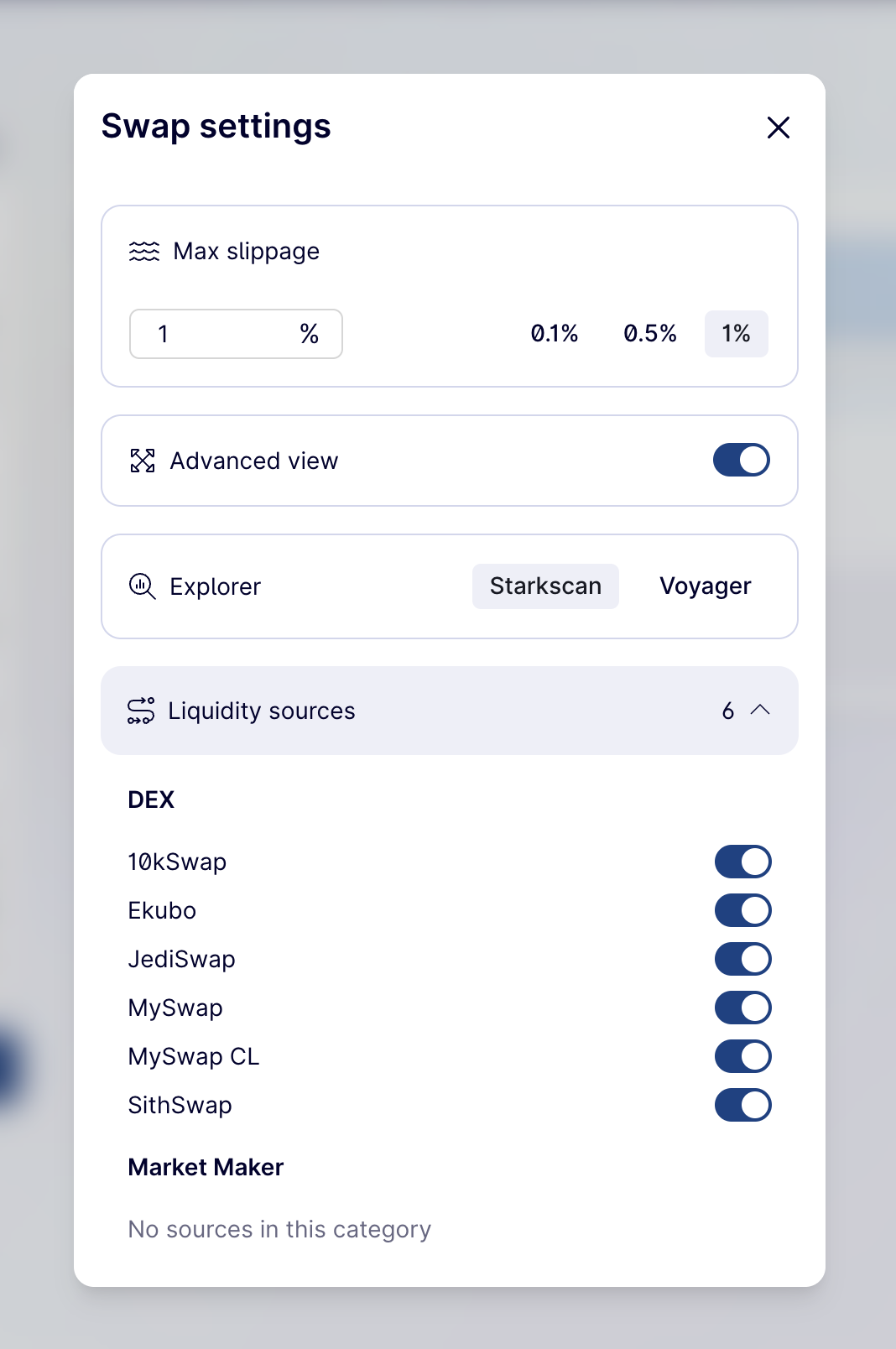Turn off the Ekubo toggle
This screenshot has height=1349, width=896.
pyautogui.click(x=742, y=910)
